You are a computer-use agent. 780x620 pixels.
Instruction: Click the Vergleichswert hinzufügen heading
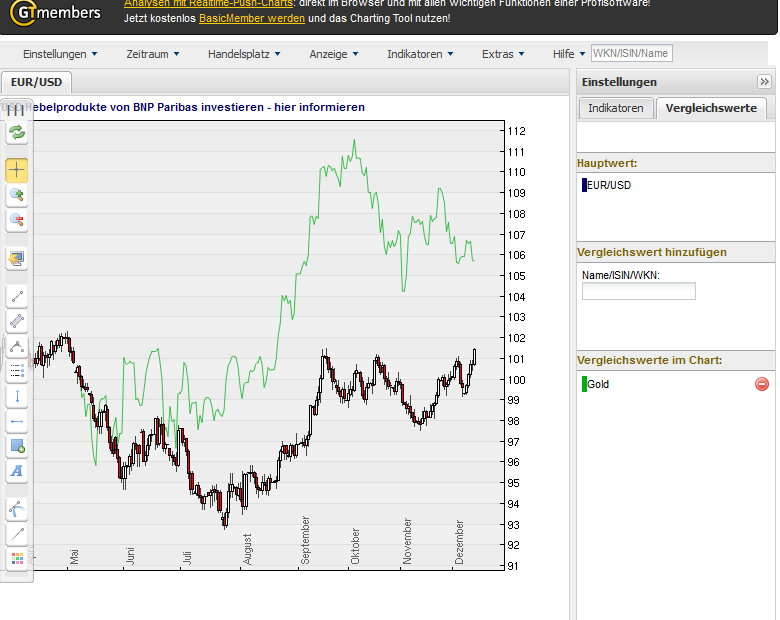(652, 252)
